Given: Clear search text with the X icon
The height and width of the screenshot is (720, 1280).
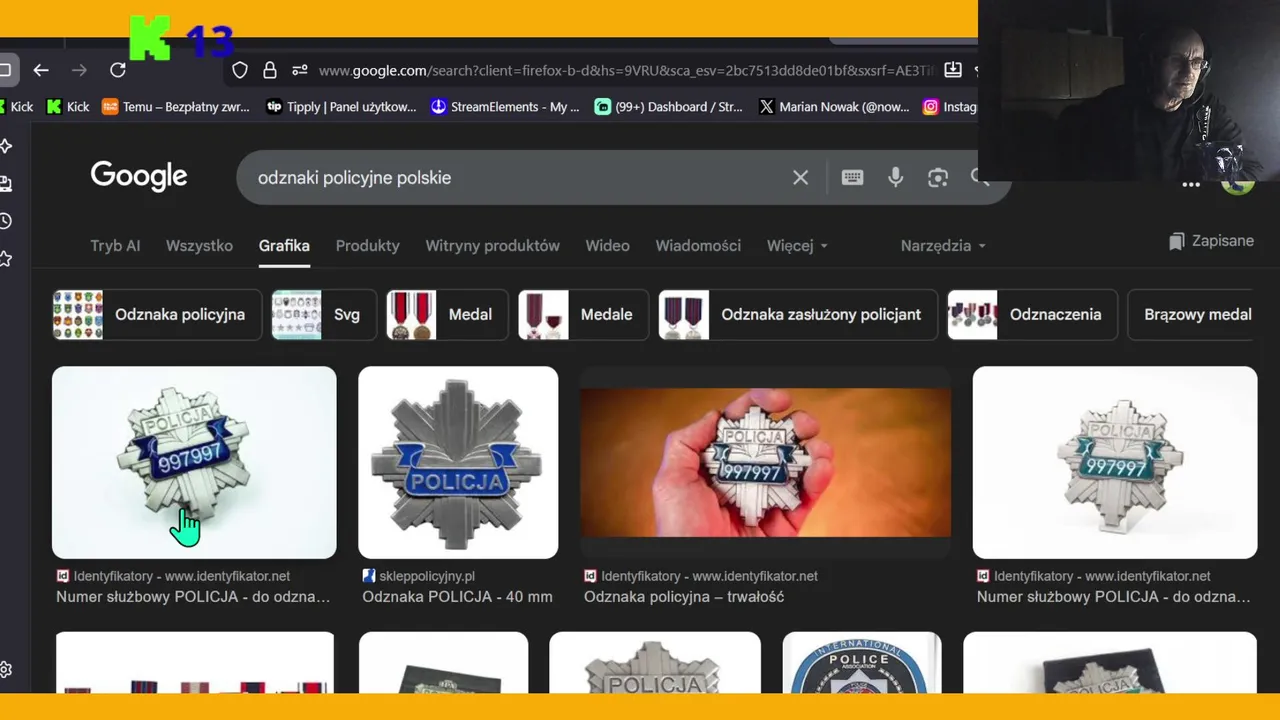Looking at the screenshot, I should [800, 177].
